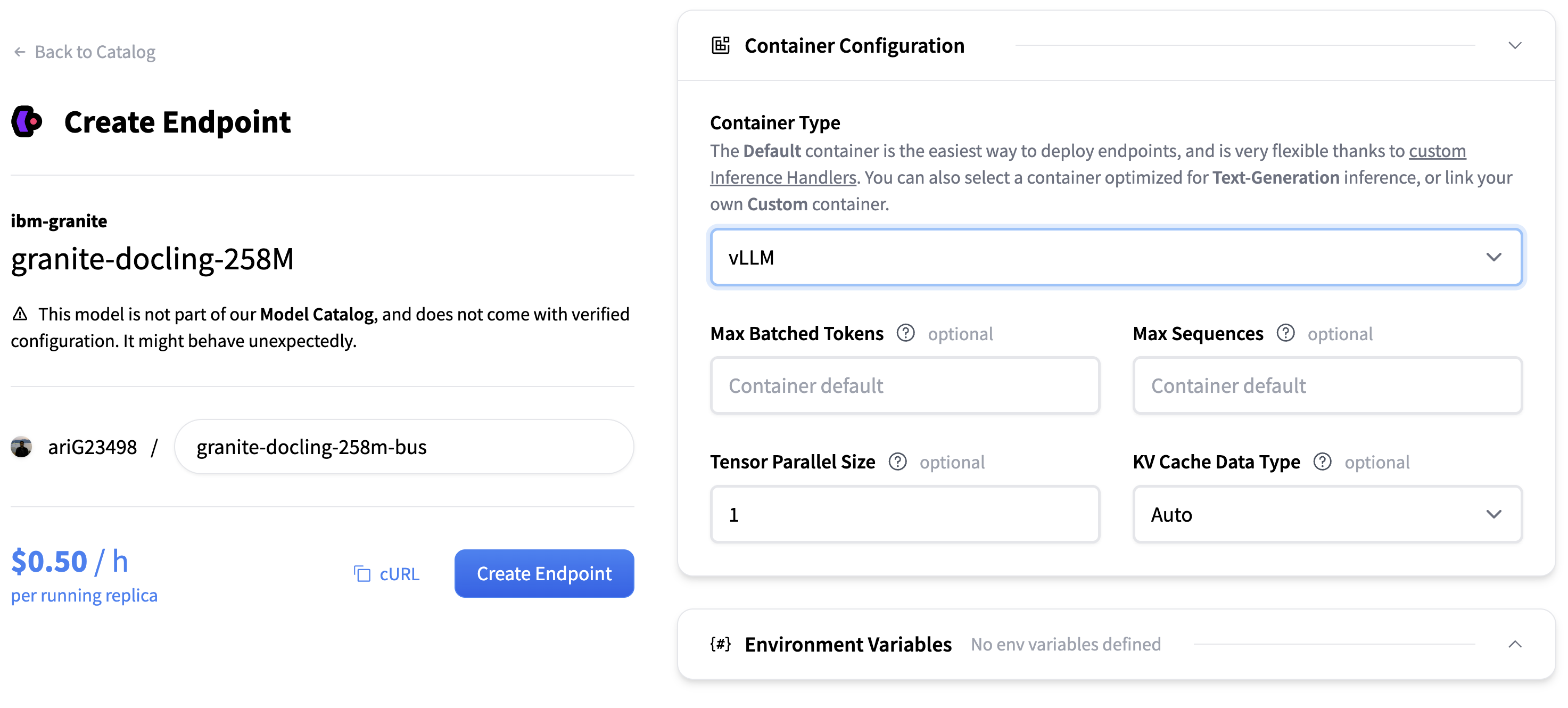
Task: Click the Environment Variables braces icon
Action: click(x=720, y=644)
